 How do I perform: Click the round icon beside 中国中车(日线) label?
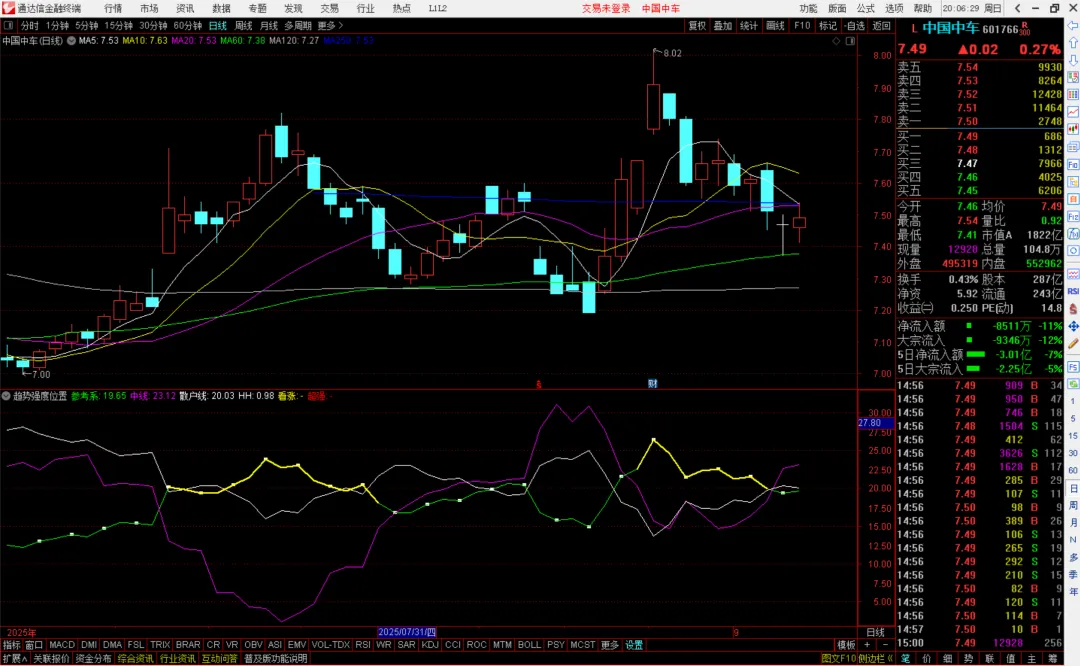coord(71,41)
